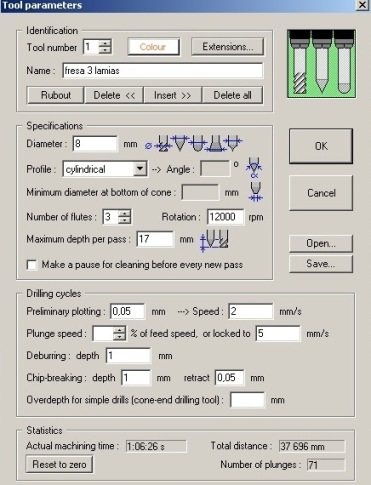Click the Plunge speed percentage field
This screenshot has width=371, height=485.
[103, 333]
